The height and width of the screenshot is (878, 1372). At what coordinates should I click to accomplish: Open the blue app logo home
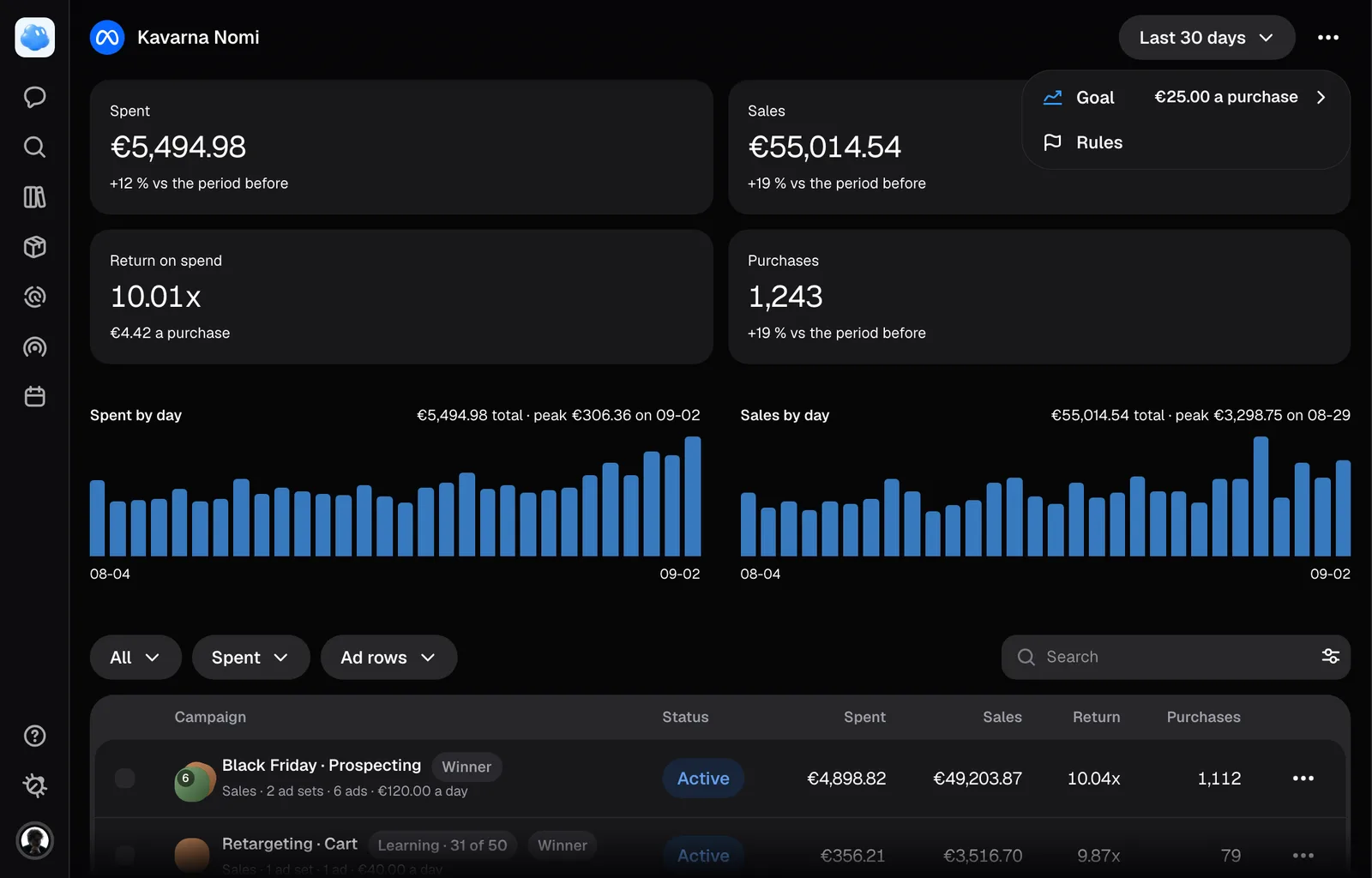[35, 38]
